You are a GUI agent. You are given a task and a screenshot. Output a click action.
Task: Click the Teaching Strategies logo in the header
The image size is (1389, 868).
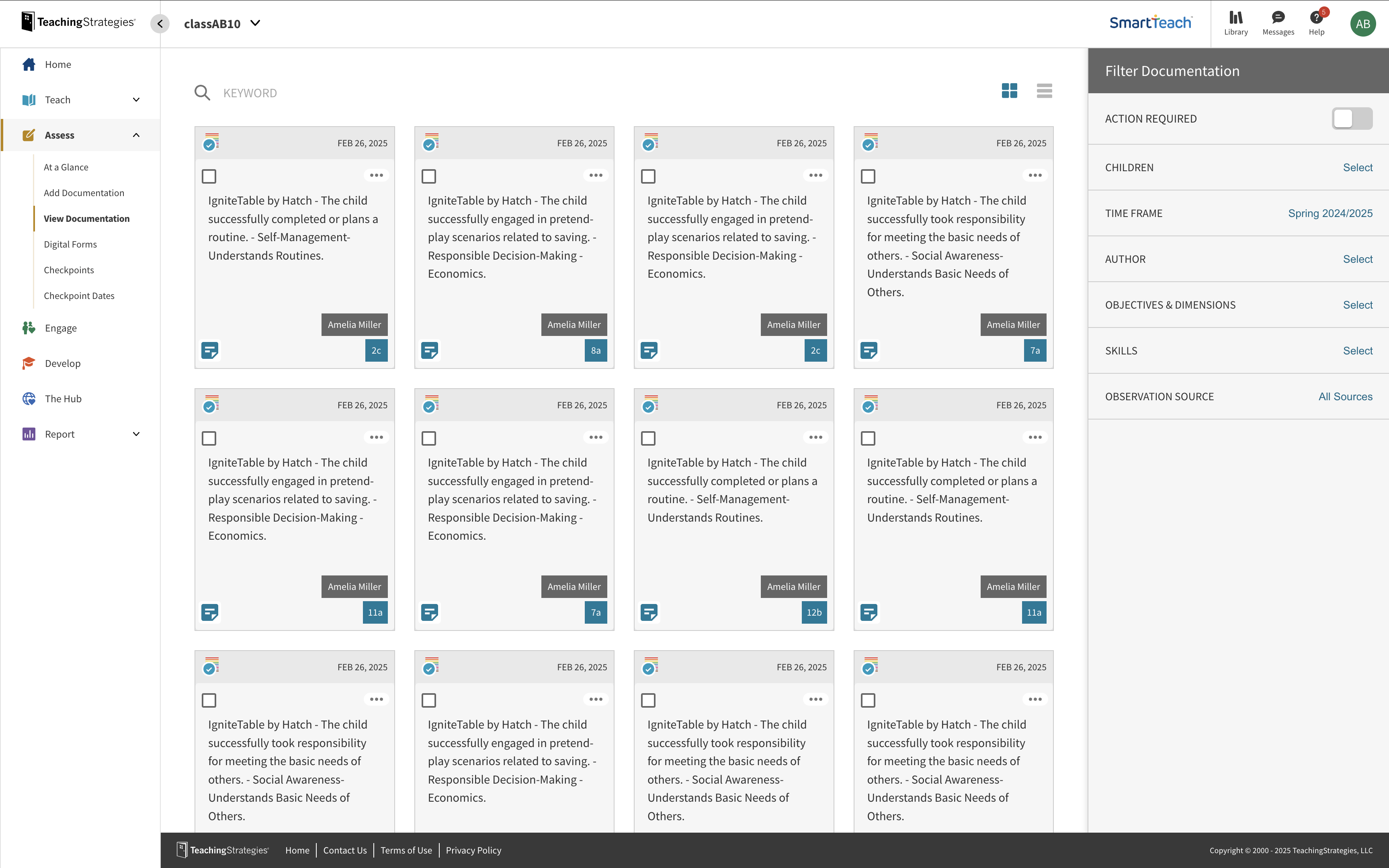[79, 22]
